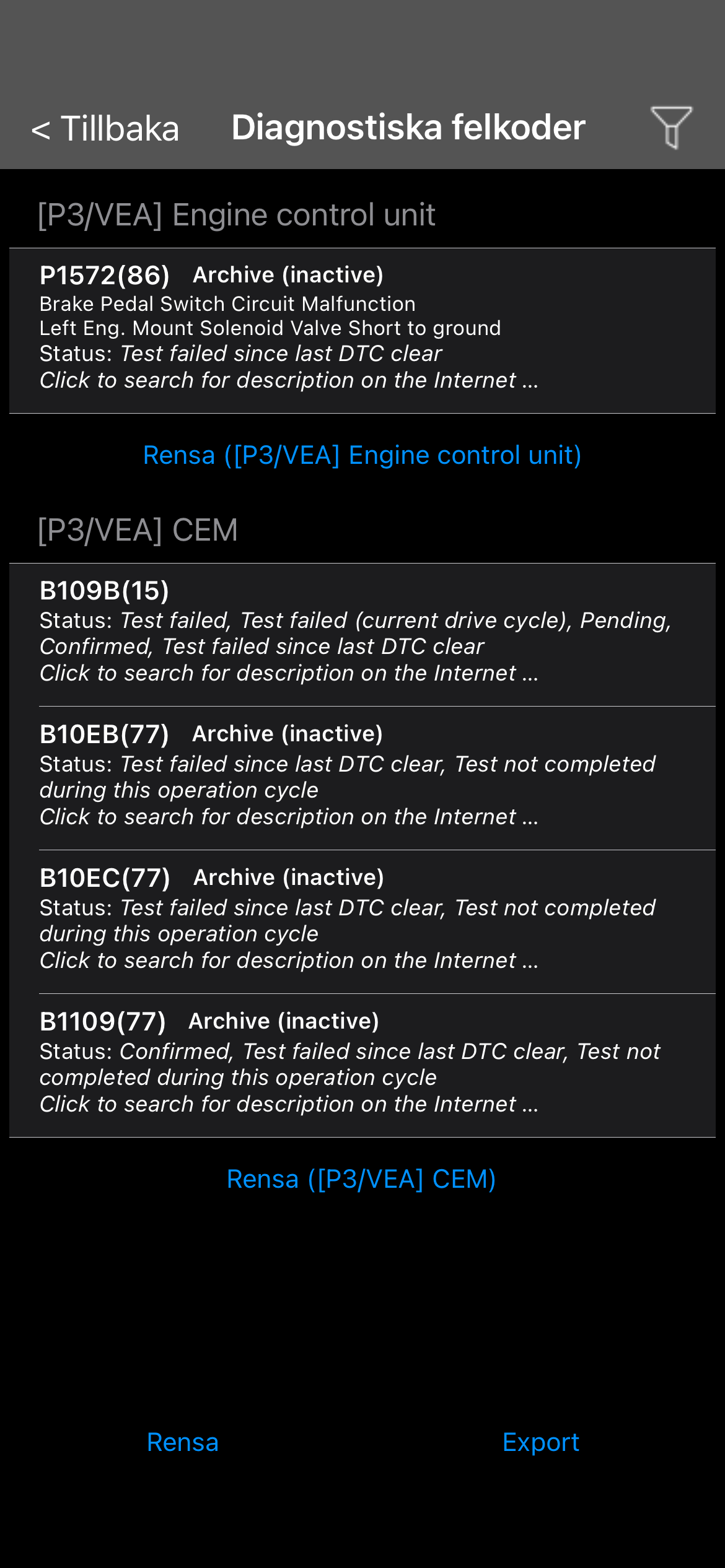The width and height of the screenshot is (725, 1568).
Task: Search Internet description for B1109 code
Action: (x=289, y=1104)
